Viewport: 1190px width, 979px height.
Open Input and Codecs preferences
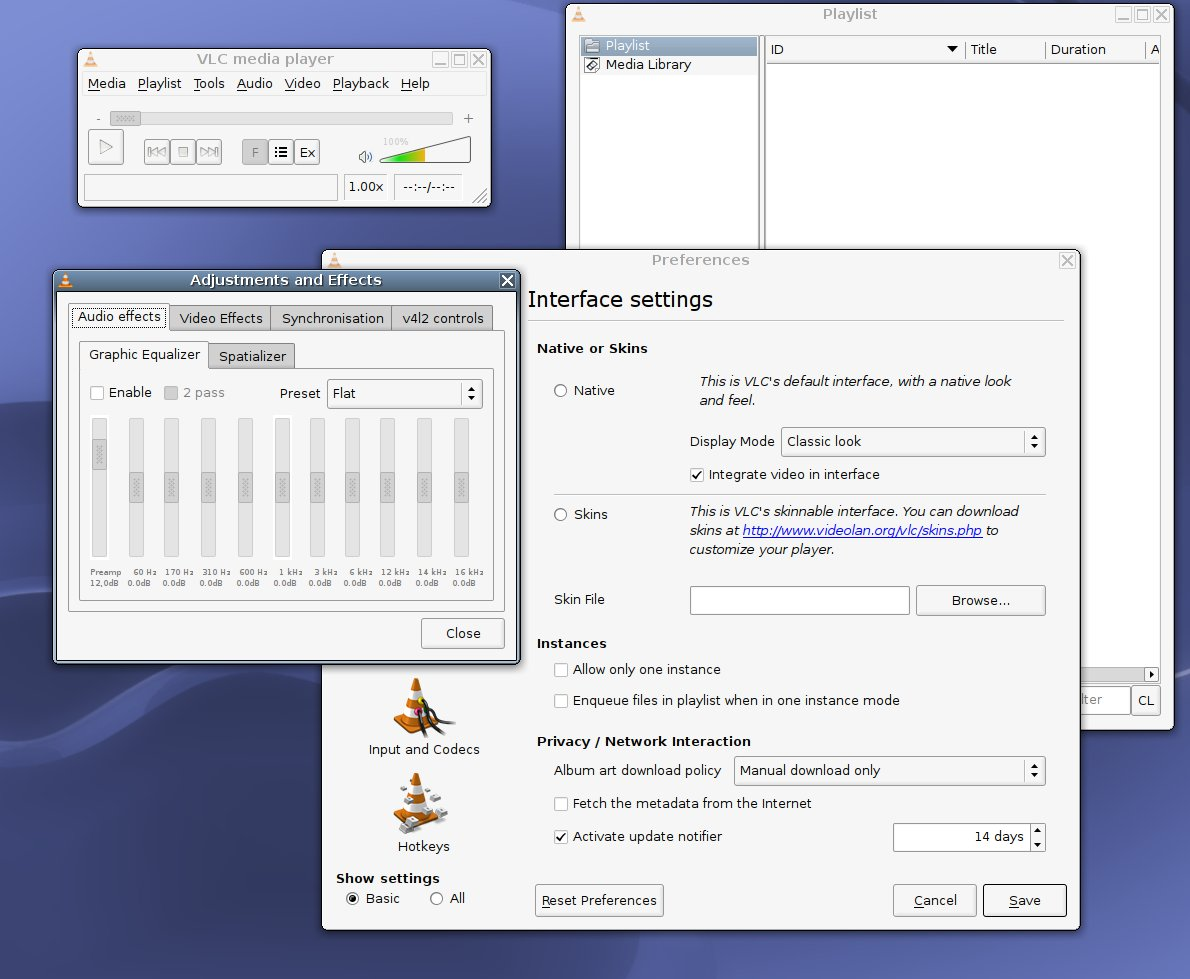point(423,716)
